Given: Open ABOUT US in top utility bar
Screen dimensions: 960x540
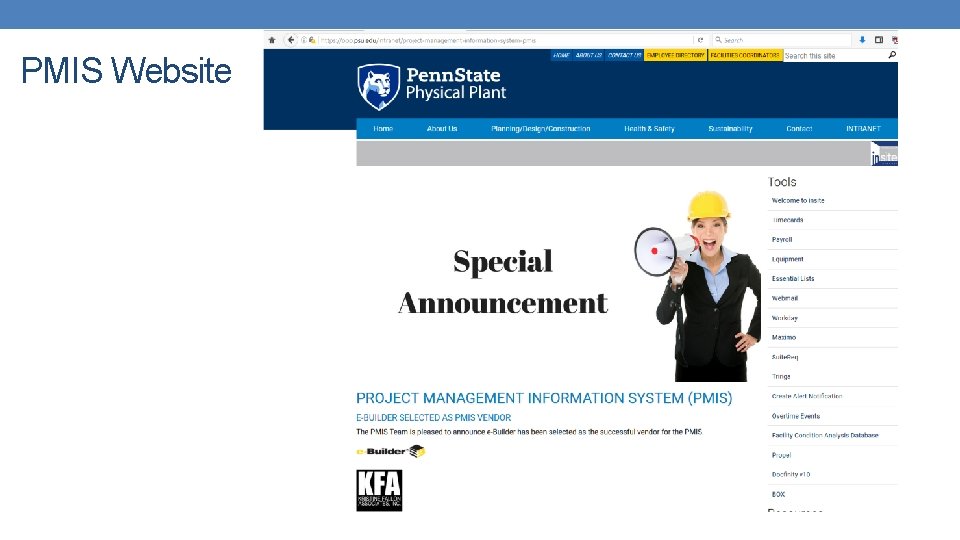Looking at the screenshot, I should [x=589, y=56].
